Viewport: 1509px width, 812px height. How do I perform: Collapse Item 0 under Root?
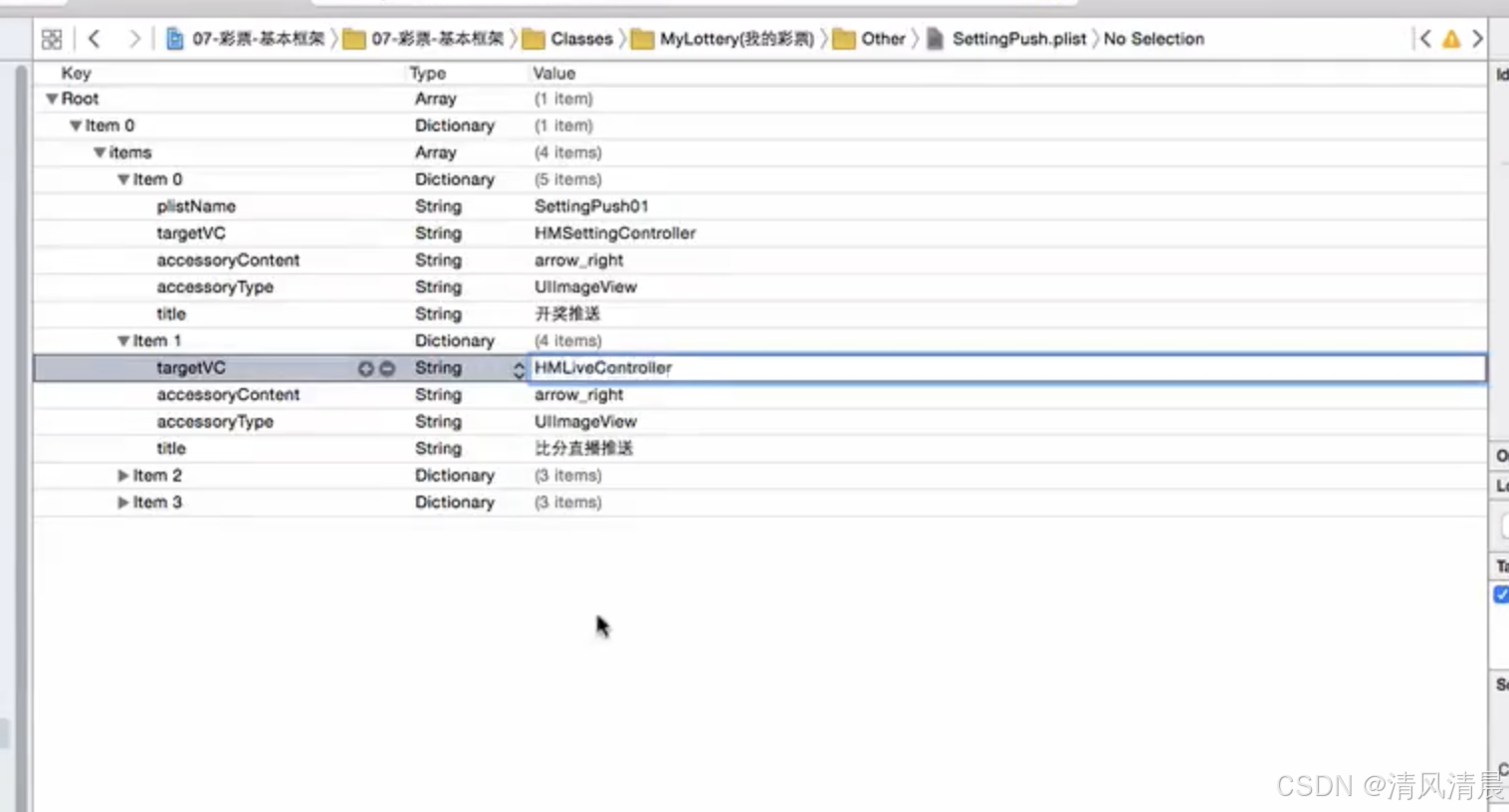(76, 125)
